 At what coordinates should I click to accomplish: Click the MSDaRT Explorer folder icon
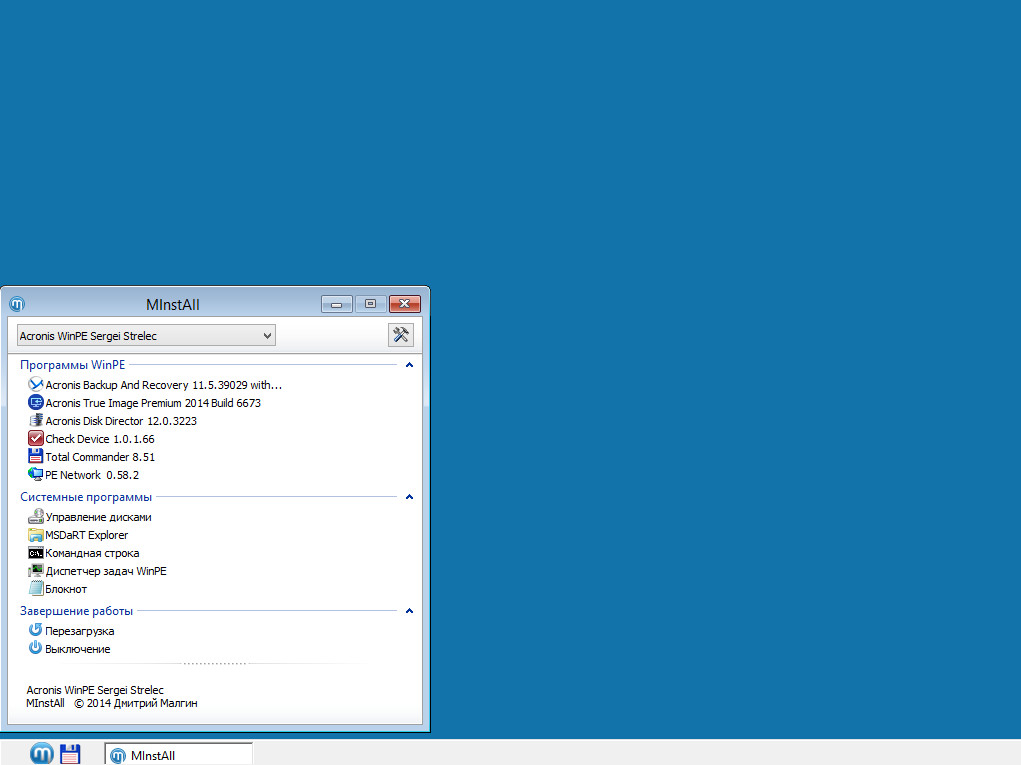pos(36,535)
